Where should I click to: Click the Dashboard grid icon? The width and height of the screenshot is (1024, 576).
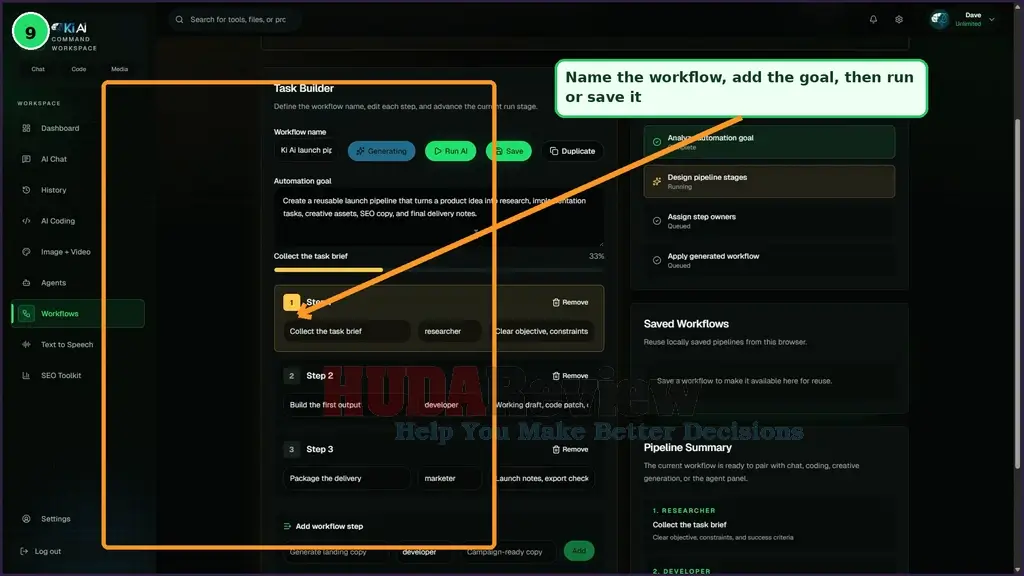tap(26, 128)
